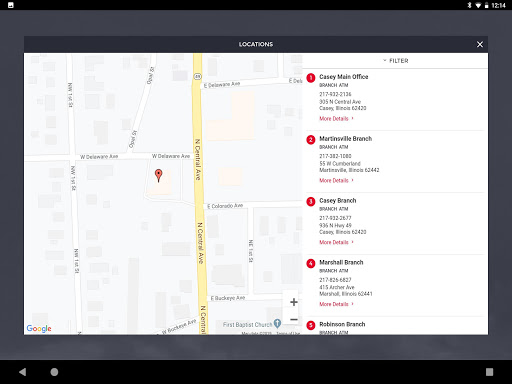Select the number 1 Casey Main Office marker
This screenshot has width=512, height=384.
coord(311,78)
